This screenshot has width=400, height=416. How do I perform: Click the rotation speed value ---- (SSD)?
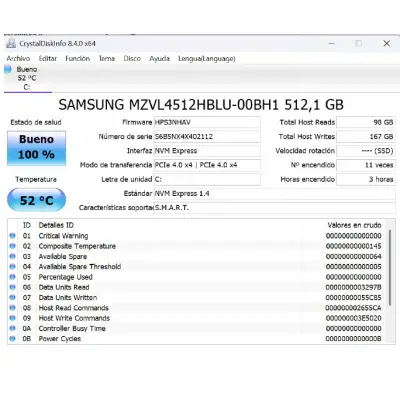click(x=366, y=151)
